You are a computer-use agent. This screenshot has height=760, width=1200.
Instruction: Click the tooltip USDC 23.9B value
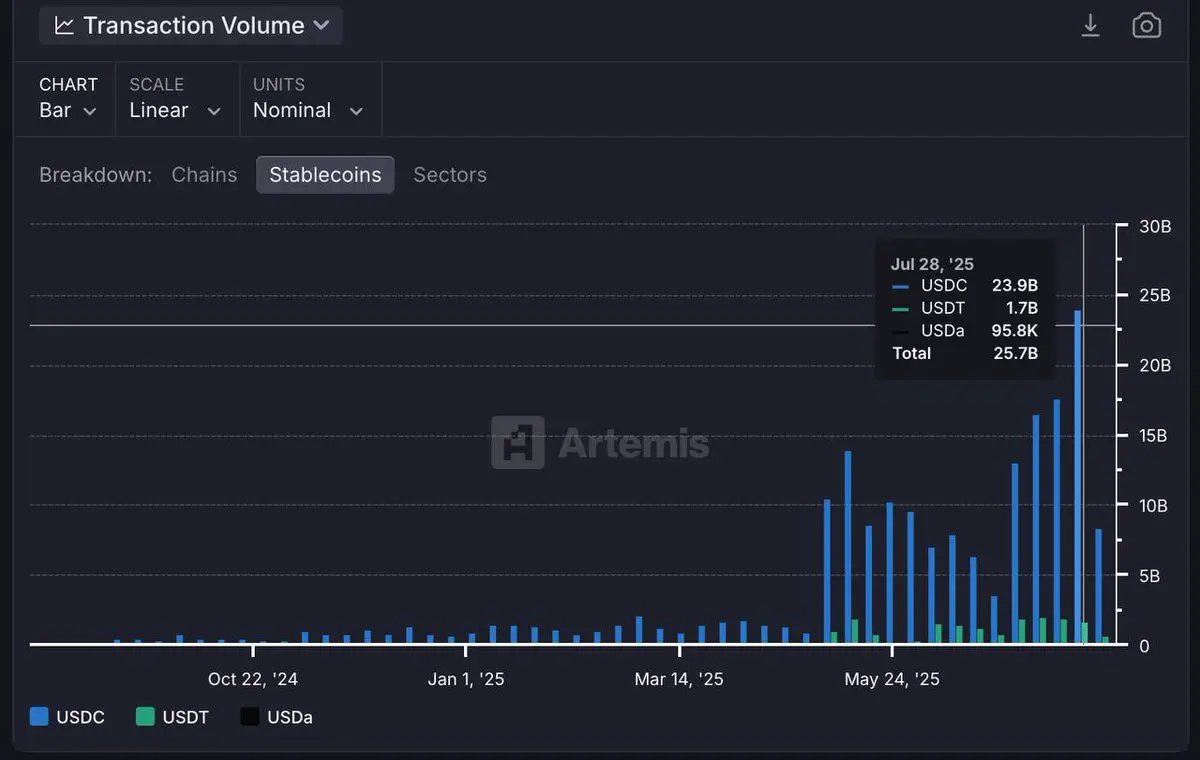click(x=1014, y=286)
